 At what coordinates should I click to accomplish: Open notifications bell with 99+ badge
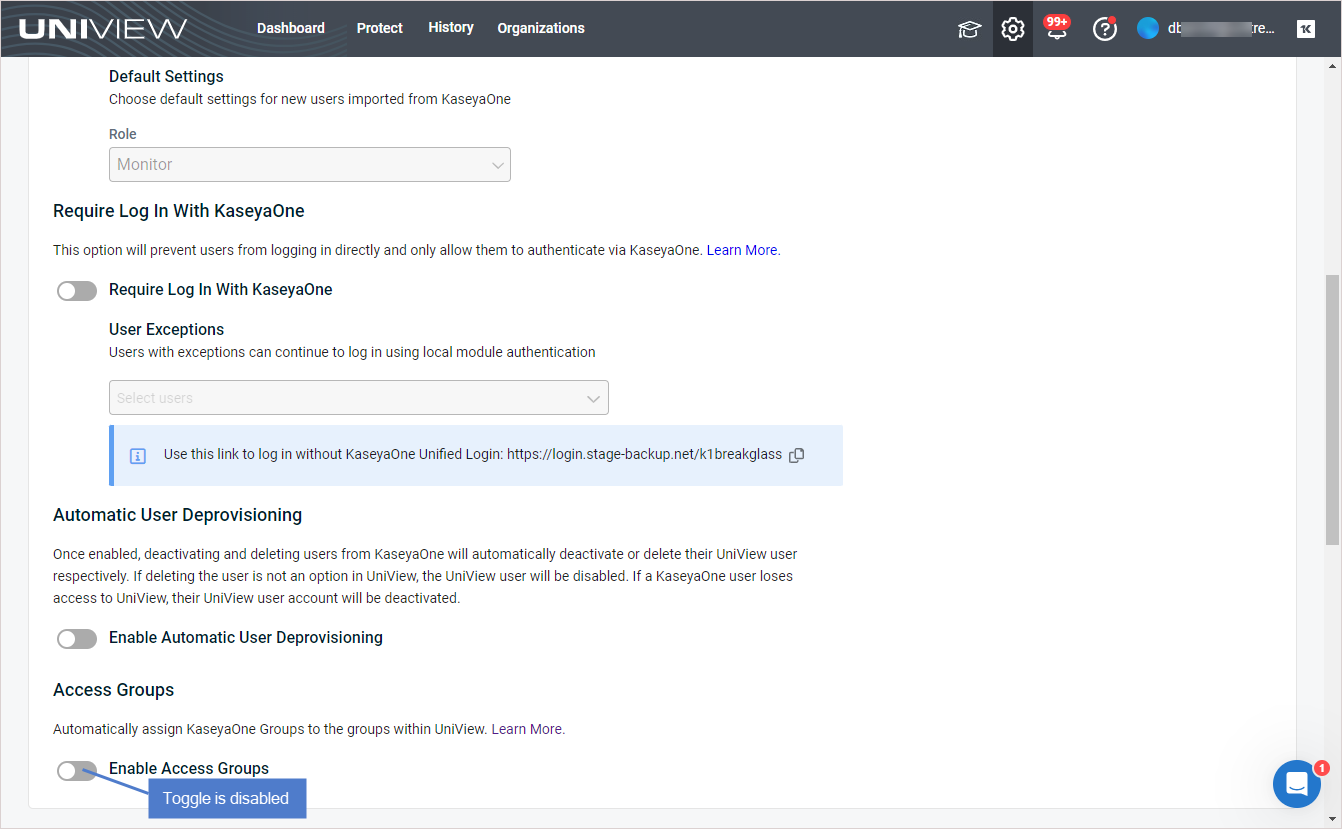point(1057,28)
